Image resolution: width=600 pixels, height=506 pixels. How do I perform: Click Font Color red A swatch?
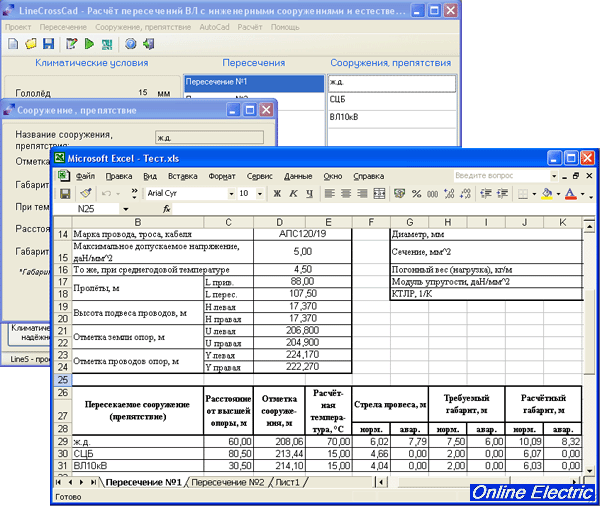coord(571,194)
